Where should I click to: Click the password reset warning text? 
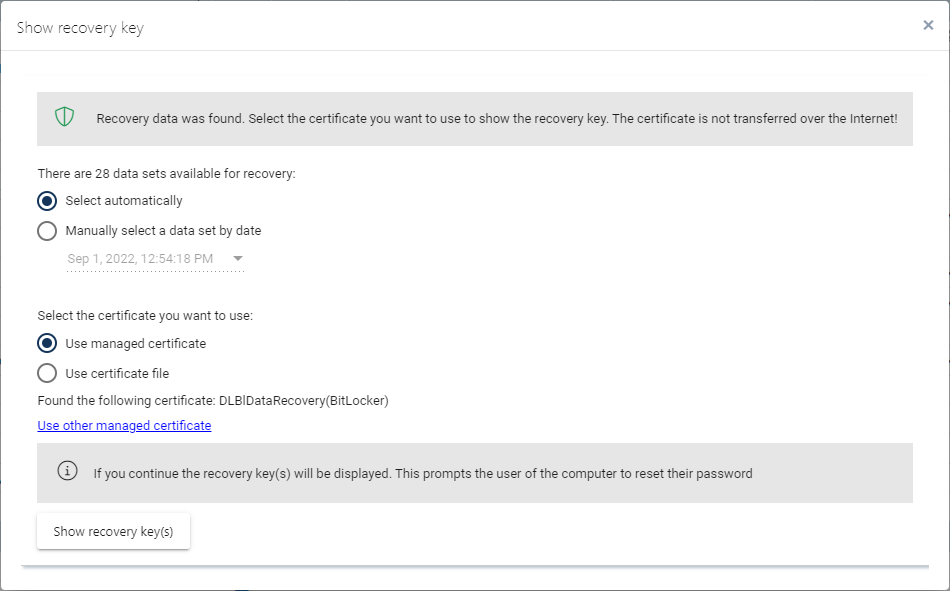(423, 473)
